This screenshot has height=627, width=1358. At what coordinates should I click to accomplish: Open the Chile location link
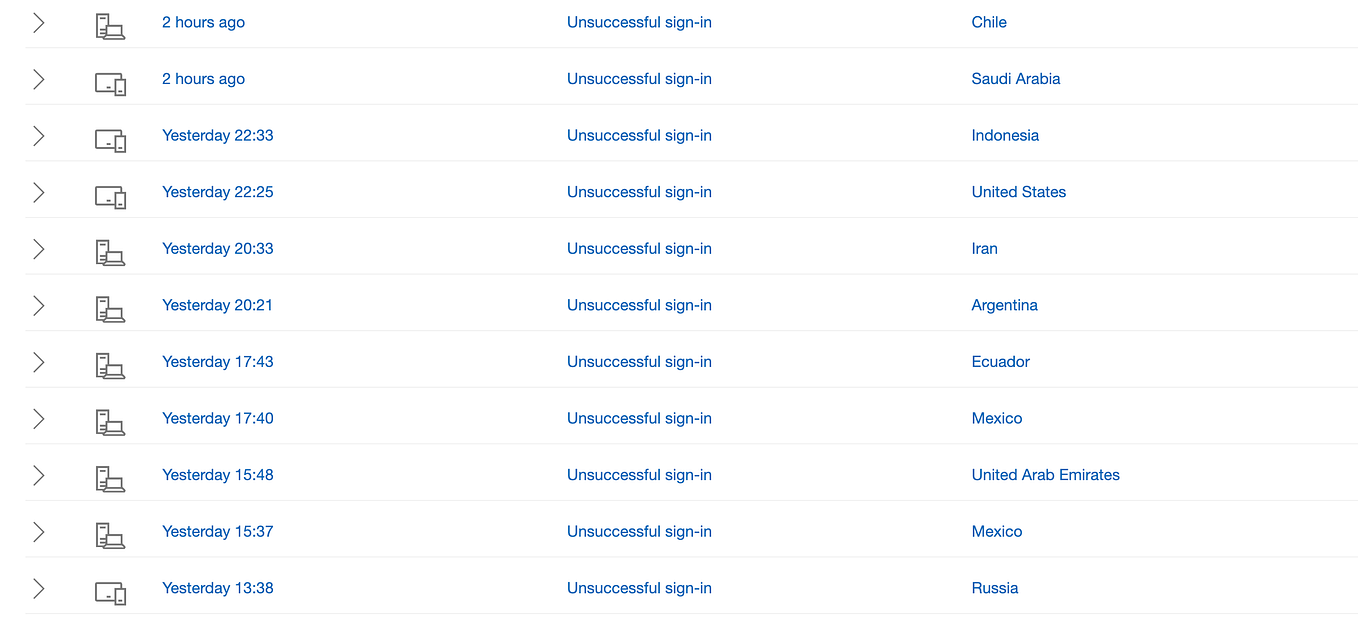(988, 22)
